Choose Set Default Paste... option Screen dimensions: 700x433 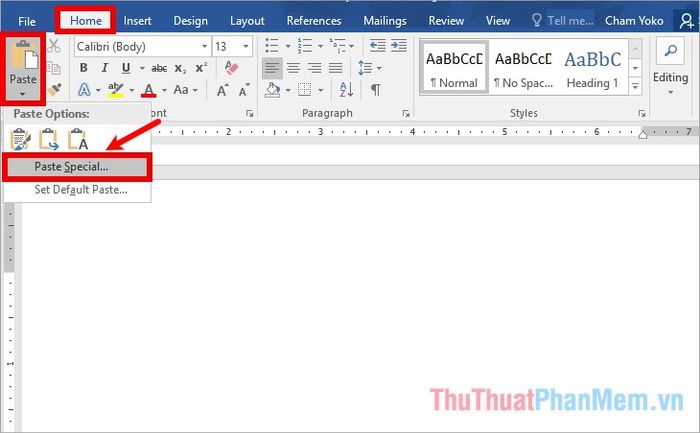click(77, 190)
